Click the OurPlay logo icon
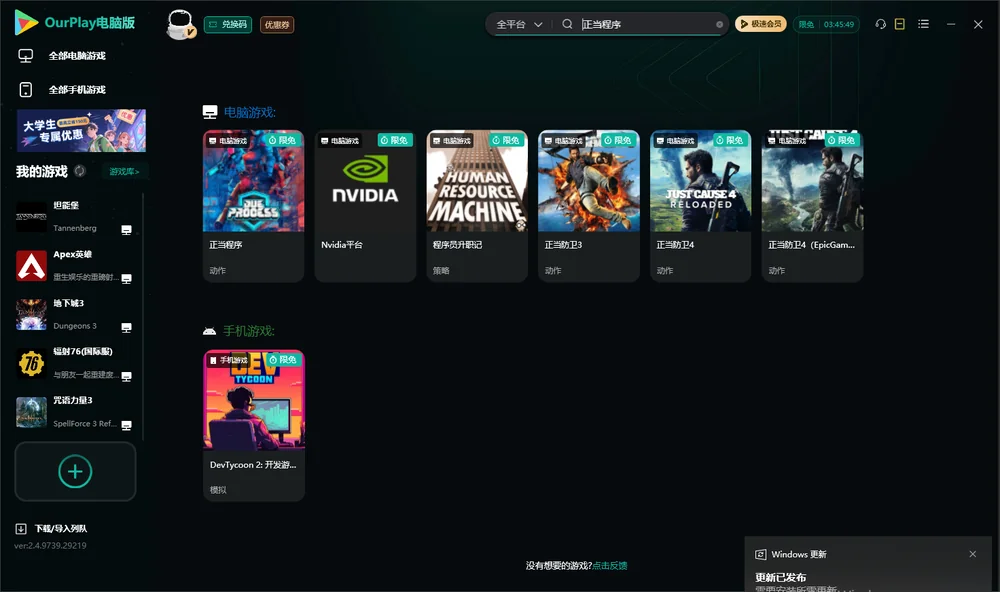 point(26,22)
